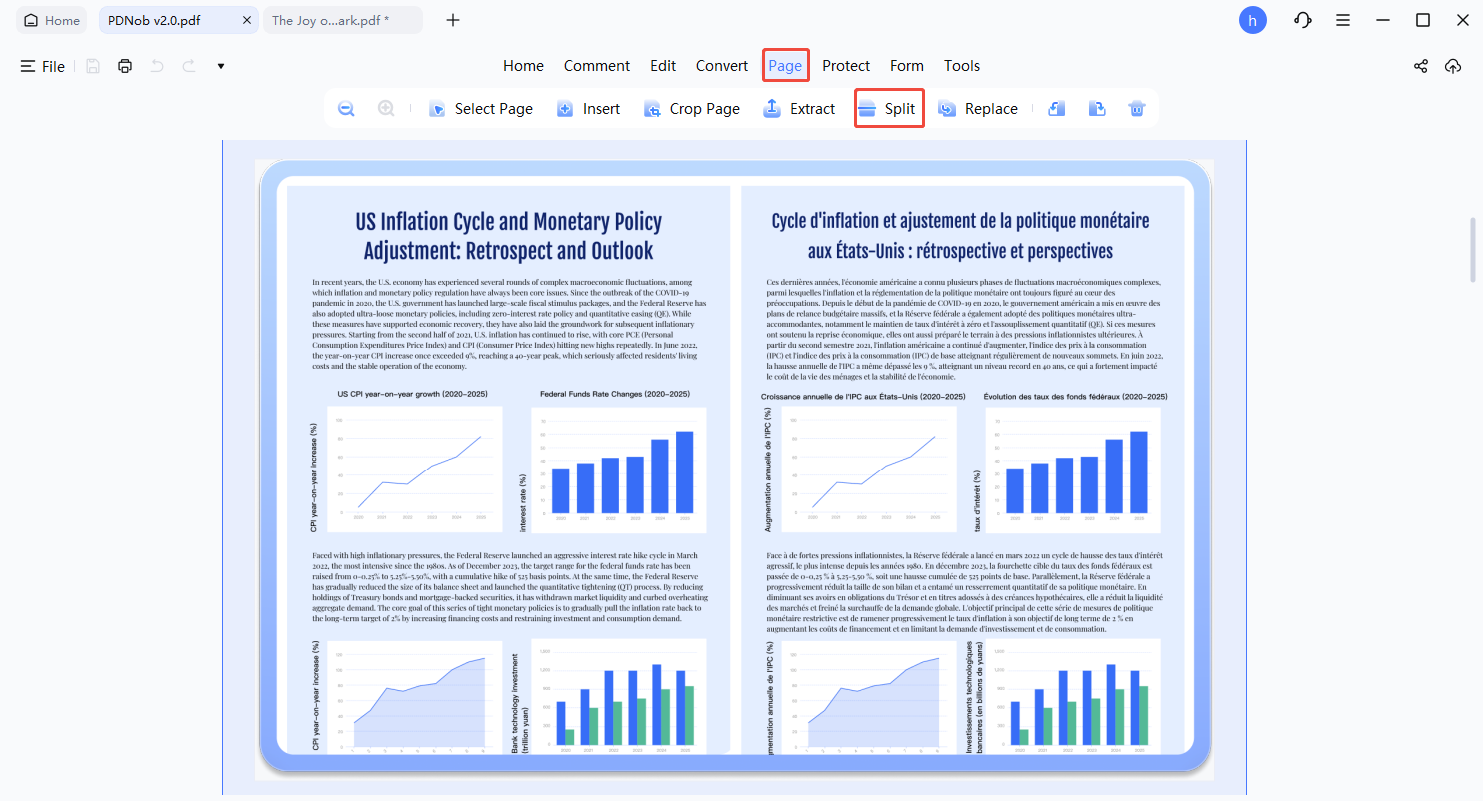This screenshot has width=1483, height=801.
Task: Click the Undo arrow icon
Action: (x=157, y=66)
